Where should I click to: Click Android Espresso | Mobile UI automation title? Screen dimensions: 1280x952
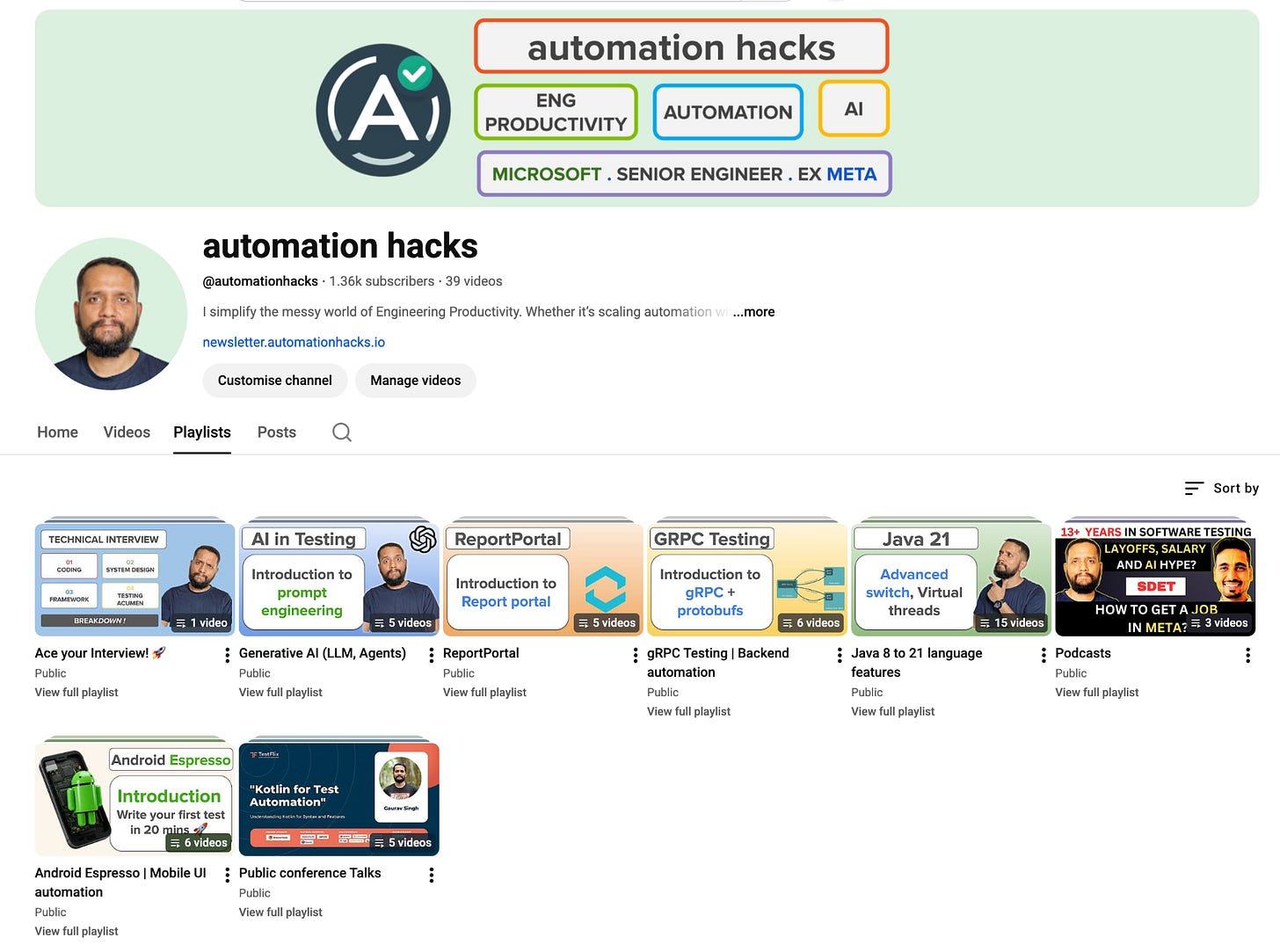click(x=120, y=883)
